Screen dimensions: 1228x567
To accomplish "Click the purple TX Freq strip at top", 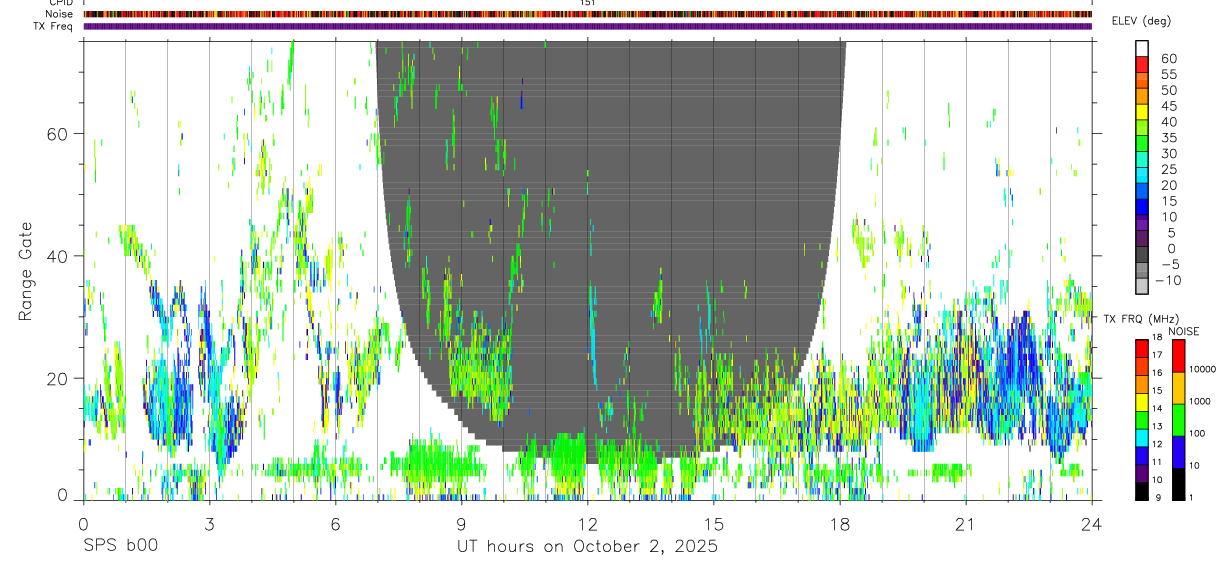I will [x=587, y=26].
